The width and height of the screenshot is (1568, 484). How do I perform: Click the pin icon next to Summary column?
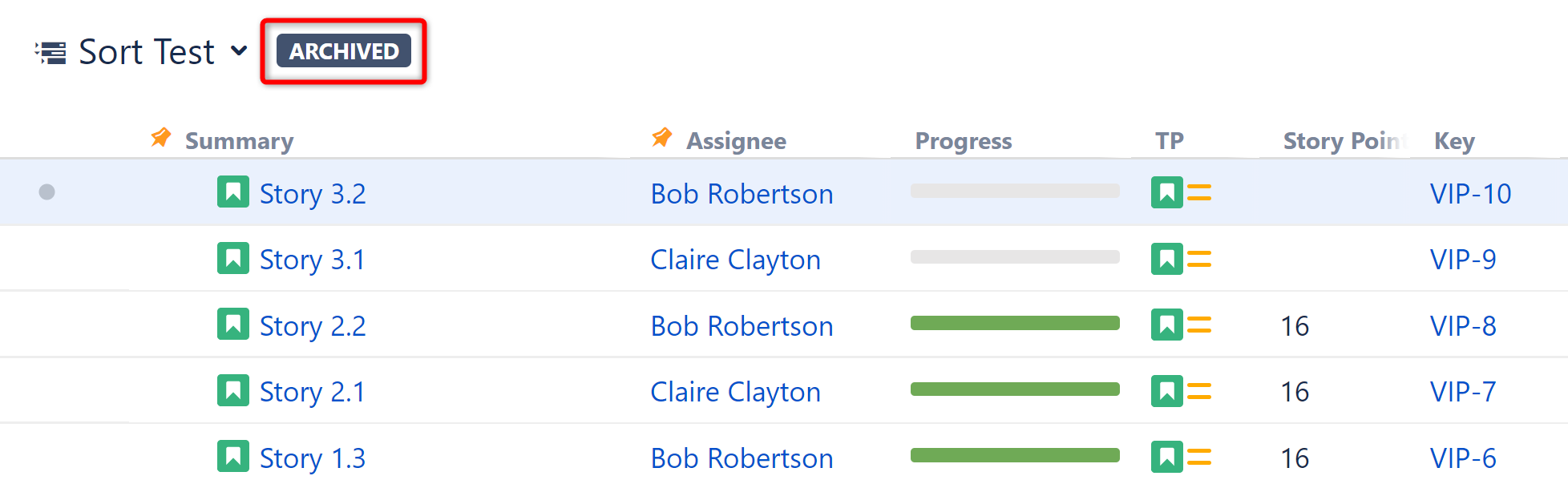[x=161, y=138]
